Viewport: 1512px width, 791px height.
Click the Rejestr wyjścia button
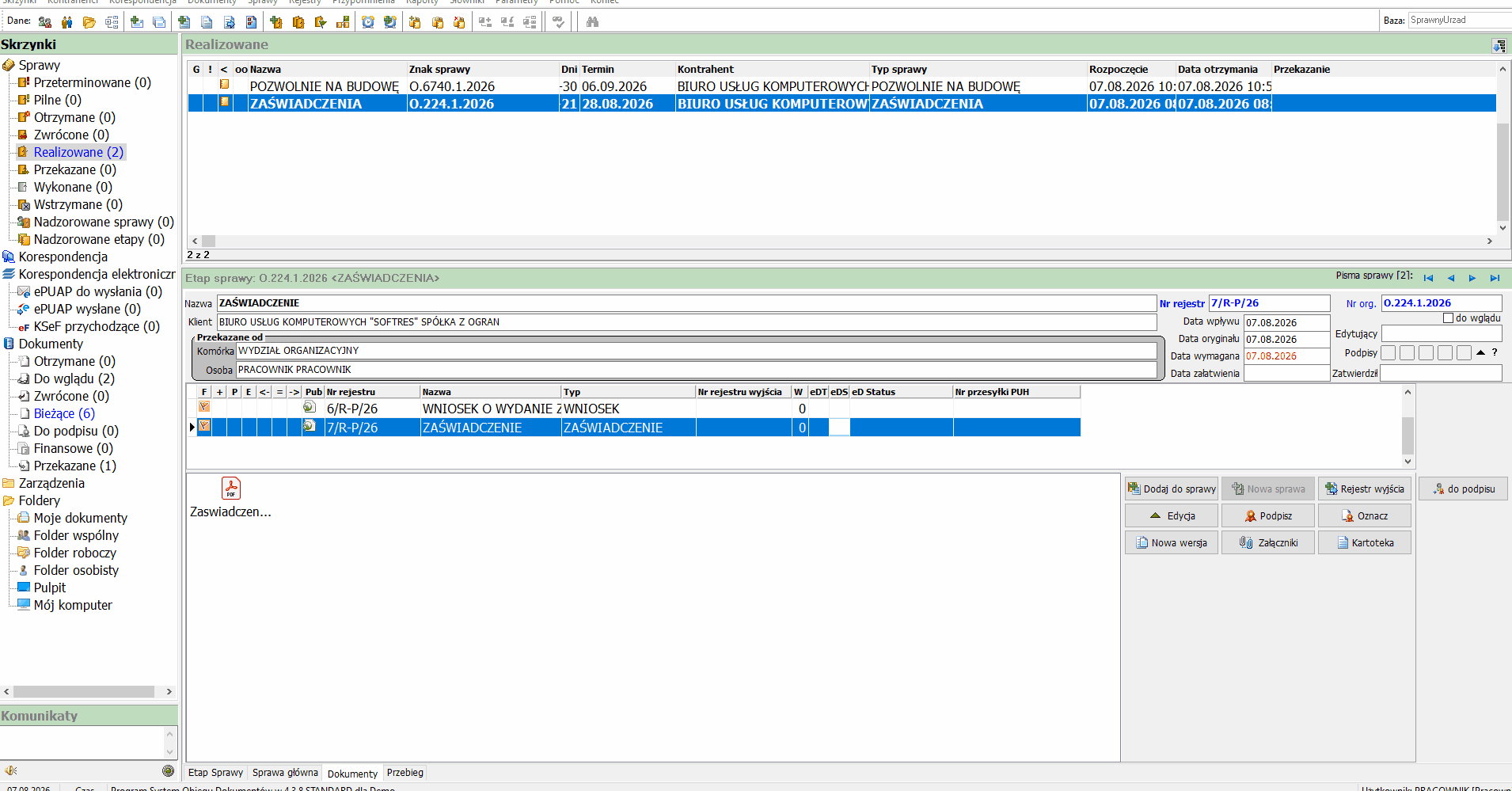click(x=1365, y=489)
